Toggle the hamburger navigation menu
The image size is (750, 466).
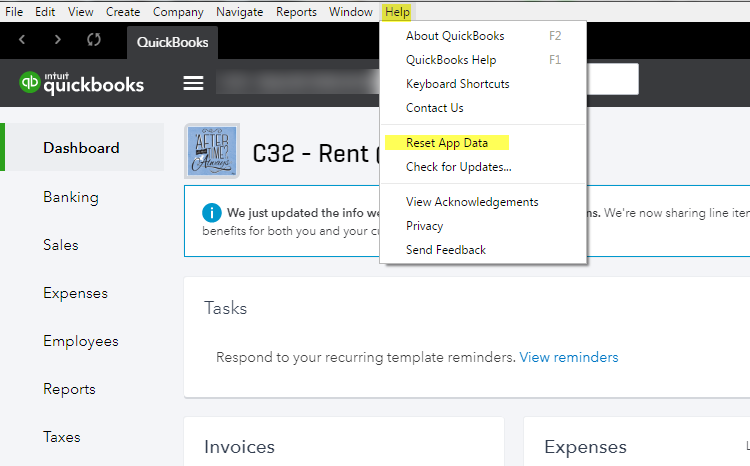[x=193, y=83]
